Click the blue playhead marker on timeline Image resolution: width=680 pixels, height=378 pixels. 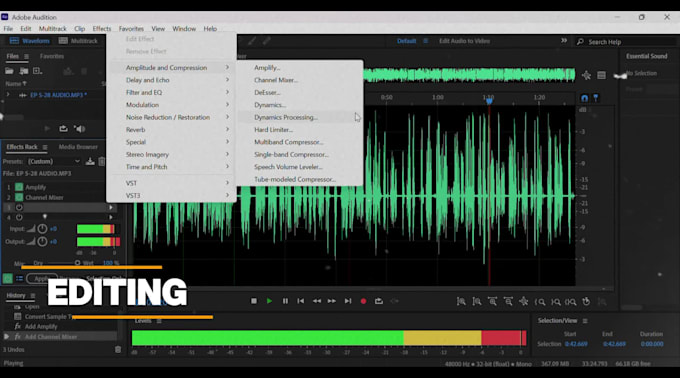[489, 101]
